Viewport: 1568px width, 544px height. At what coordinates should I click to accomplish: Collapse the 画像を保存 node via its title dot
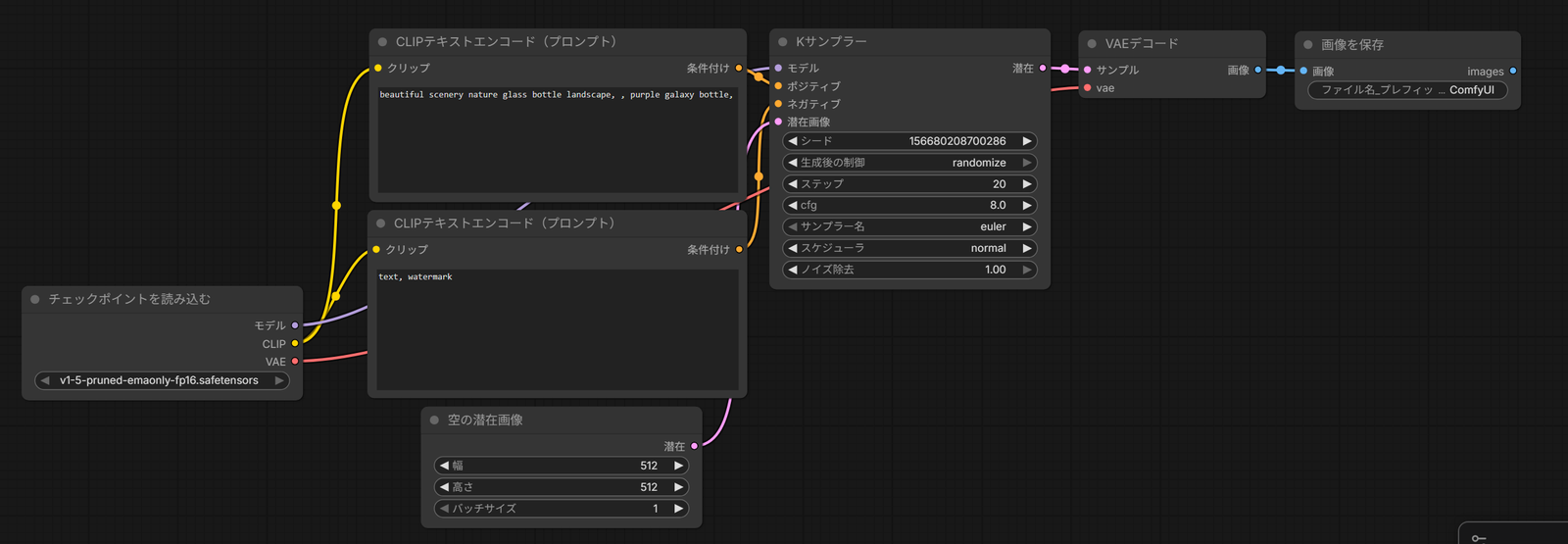click(x=1308, y=45)
